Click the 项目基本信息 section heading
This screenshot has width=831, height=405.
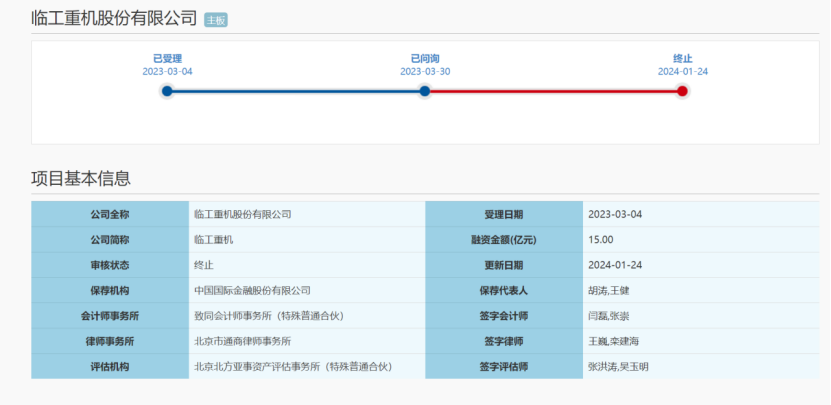point(80,179)
